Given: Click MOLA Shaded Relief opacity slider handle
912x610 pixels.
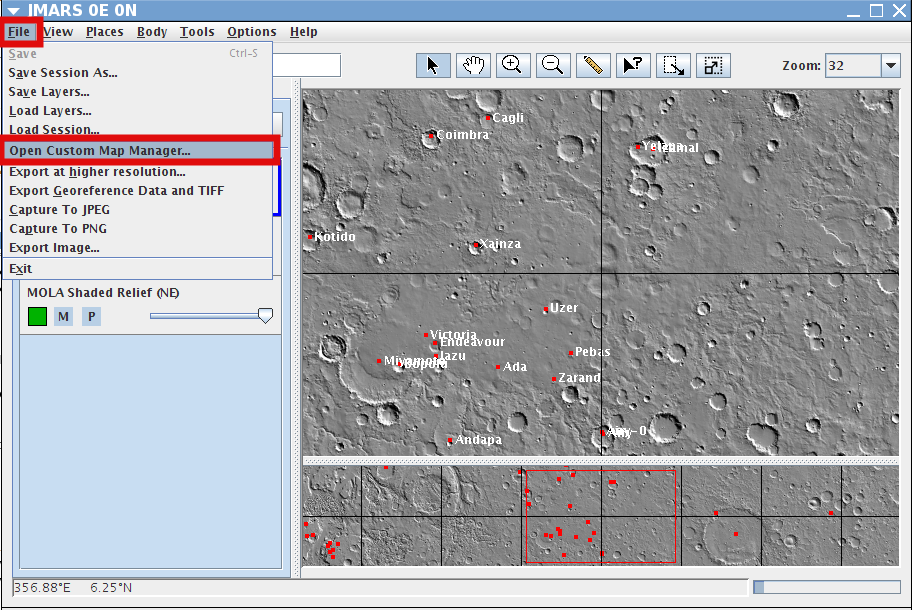Looking at the screenshot, I should click(265, 316).
